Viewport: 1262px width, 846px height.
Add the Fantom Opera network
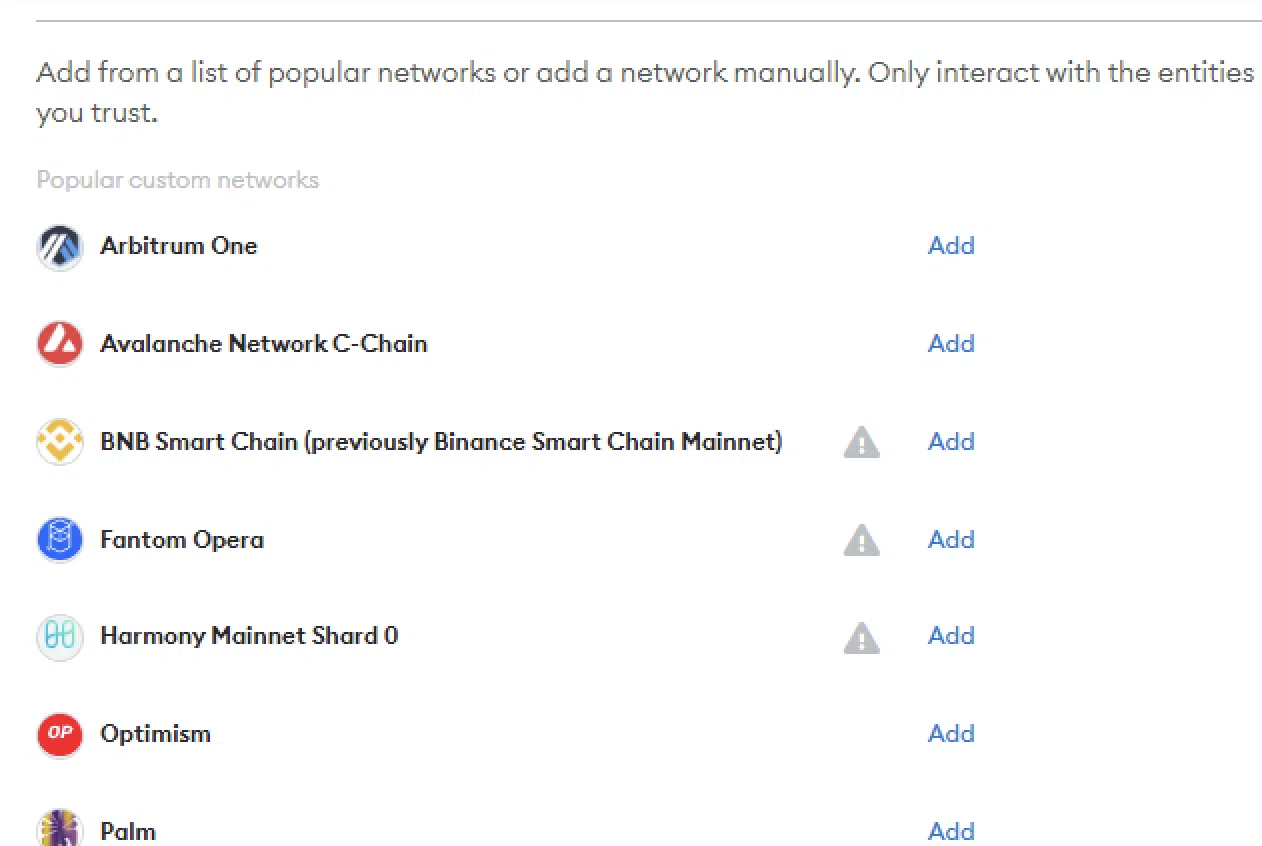[951, 540]
